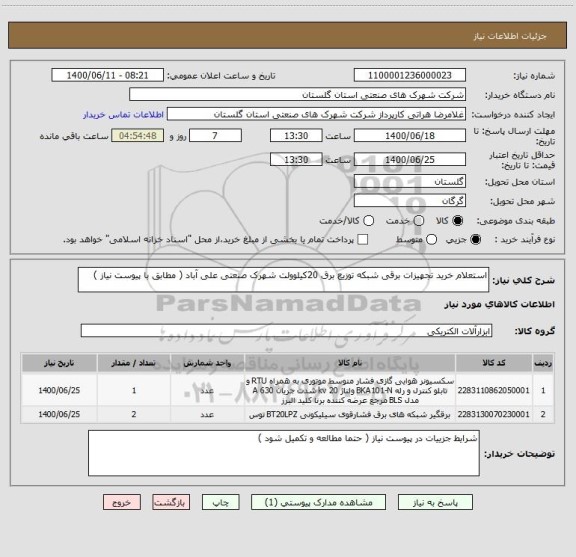Click product code 2283130070230001

(x=494, y=414)
